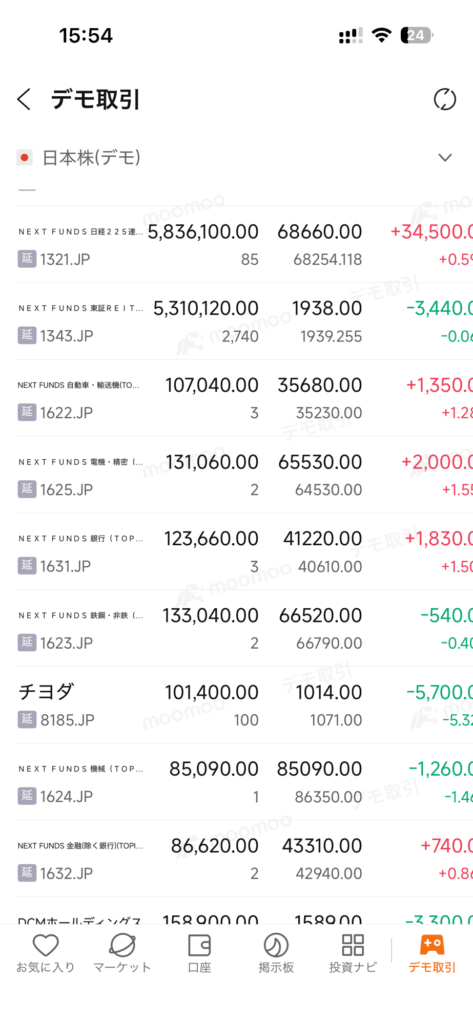Open the お気に入り heart icon tab
473x1024 pixels.
pos(46,954)
